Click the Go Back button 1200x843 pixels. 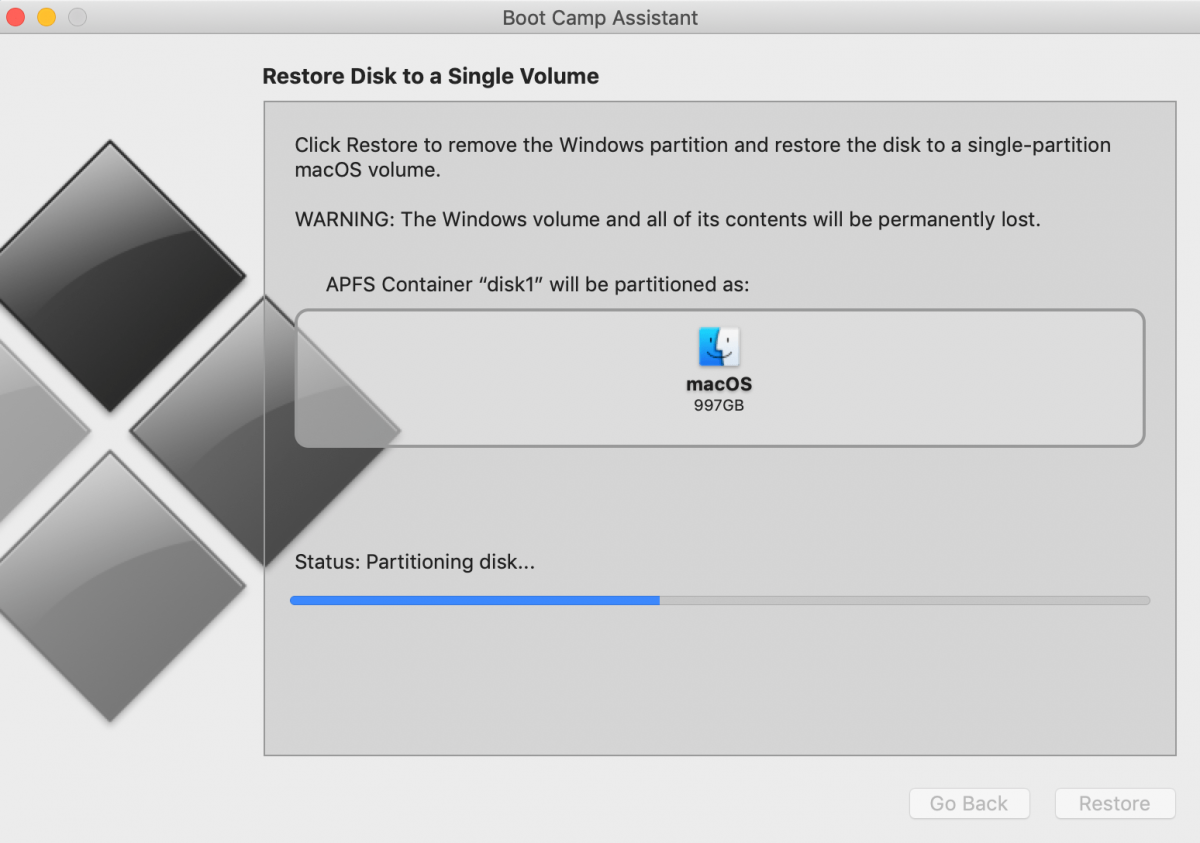tap(969, 803)
